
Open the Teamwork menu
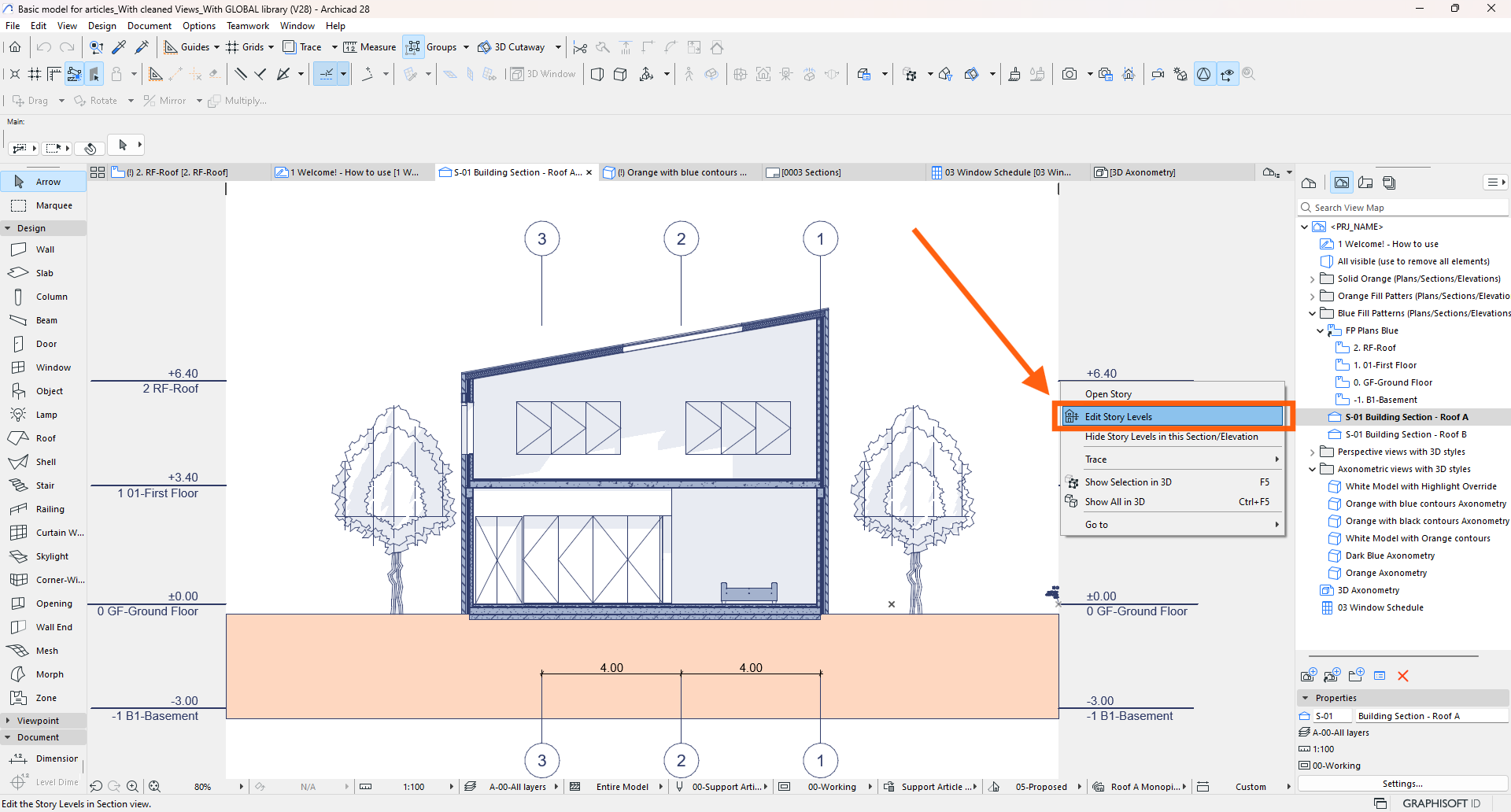tap(248, 25)
